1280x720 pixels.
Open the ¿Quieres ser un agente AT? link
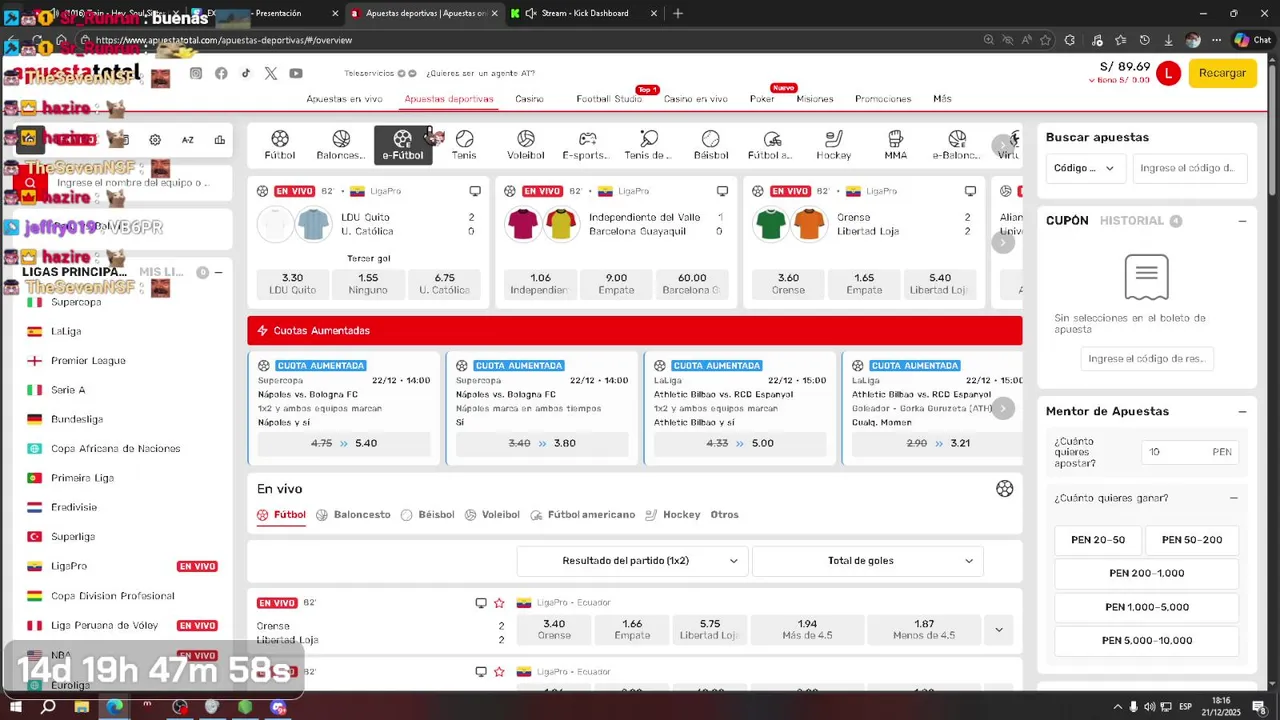point(481,73)
